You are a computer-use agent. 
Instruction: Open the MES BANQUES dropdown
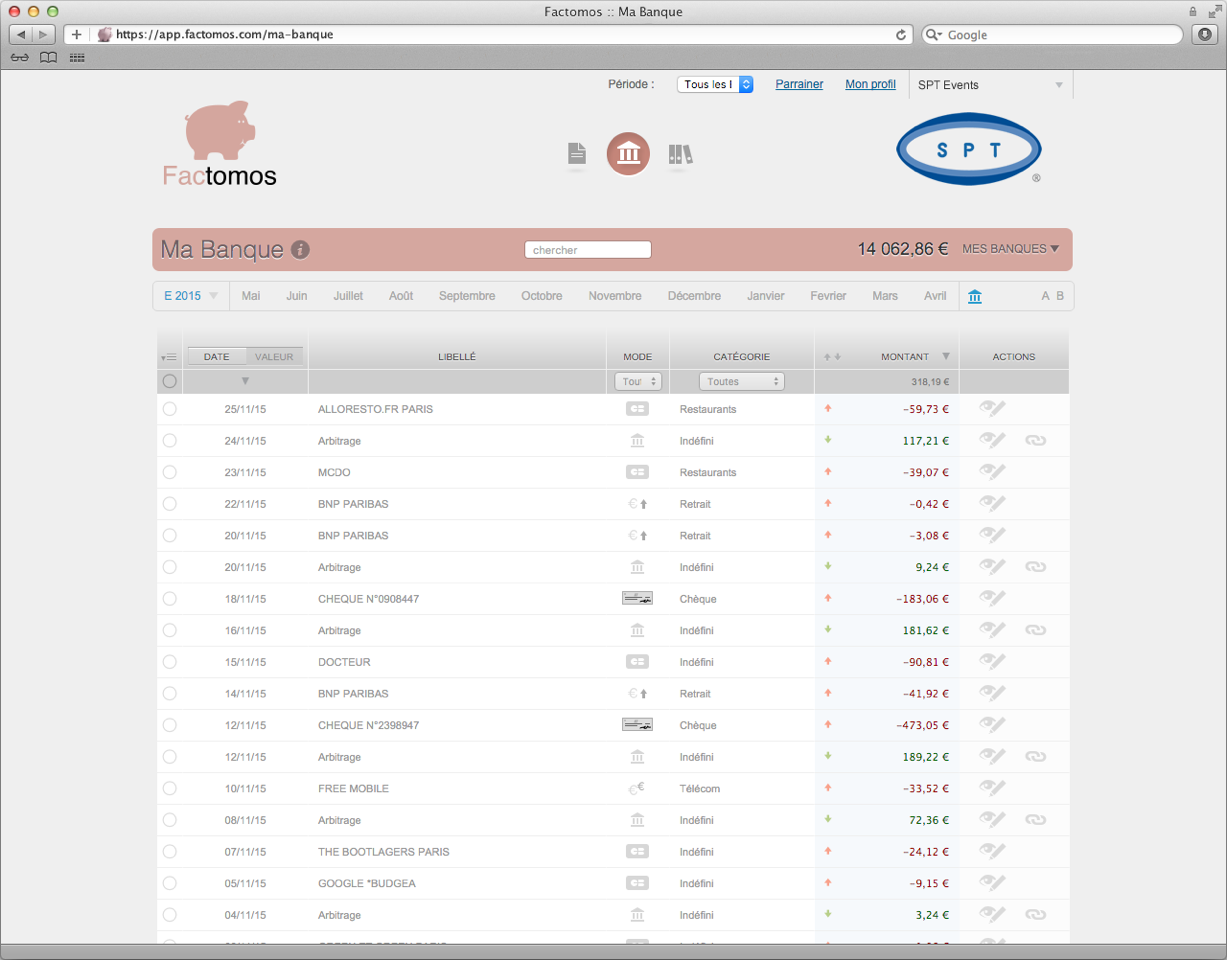click(1010, 249)
